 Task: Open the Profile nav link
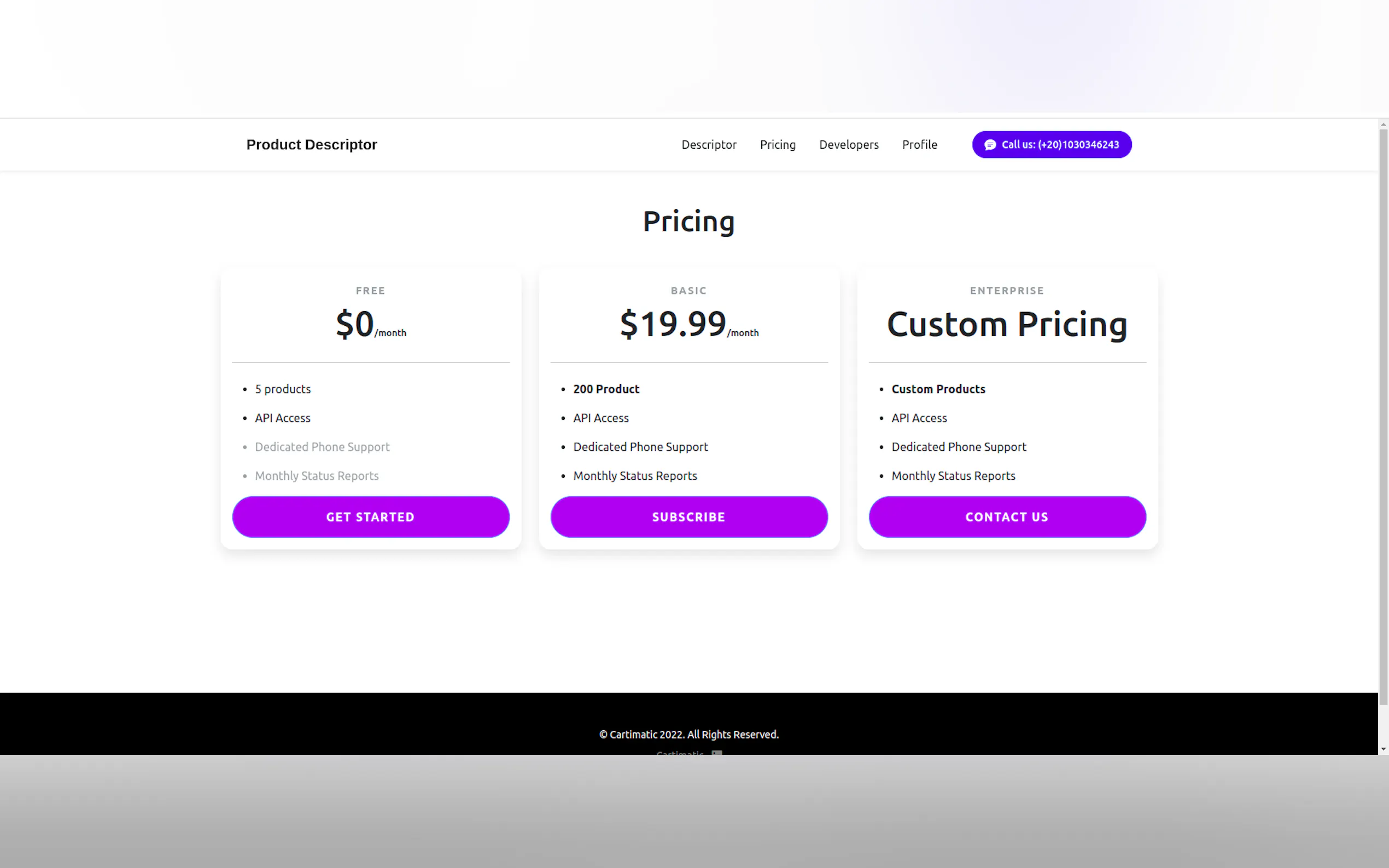click(x=919, y=145)
